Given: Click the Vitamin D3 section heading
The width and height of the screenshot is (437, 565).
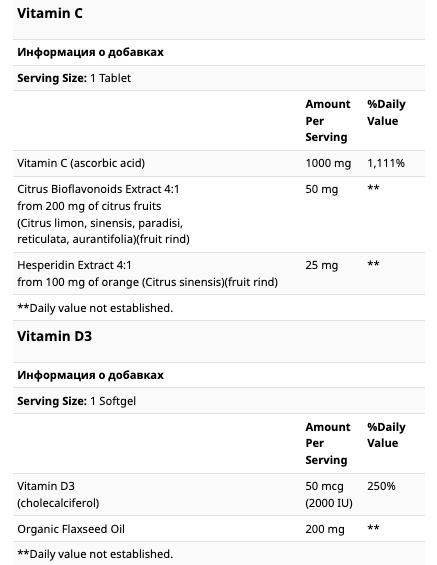Looking at the screenshot, I should (54, 336).
